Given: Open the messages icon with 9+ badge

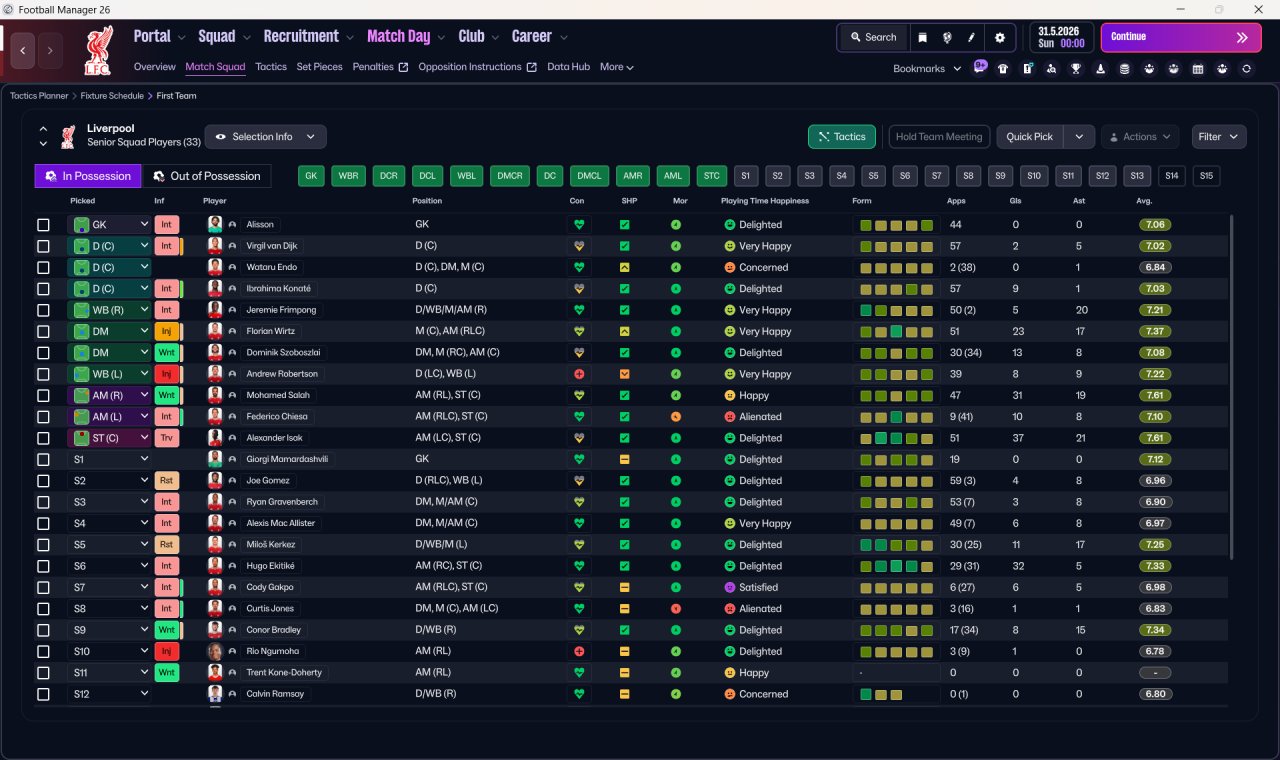Looking at the screenshot, I should click(x=980, y=67).
